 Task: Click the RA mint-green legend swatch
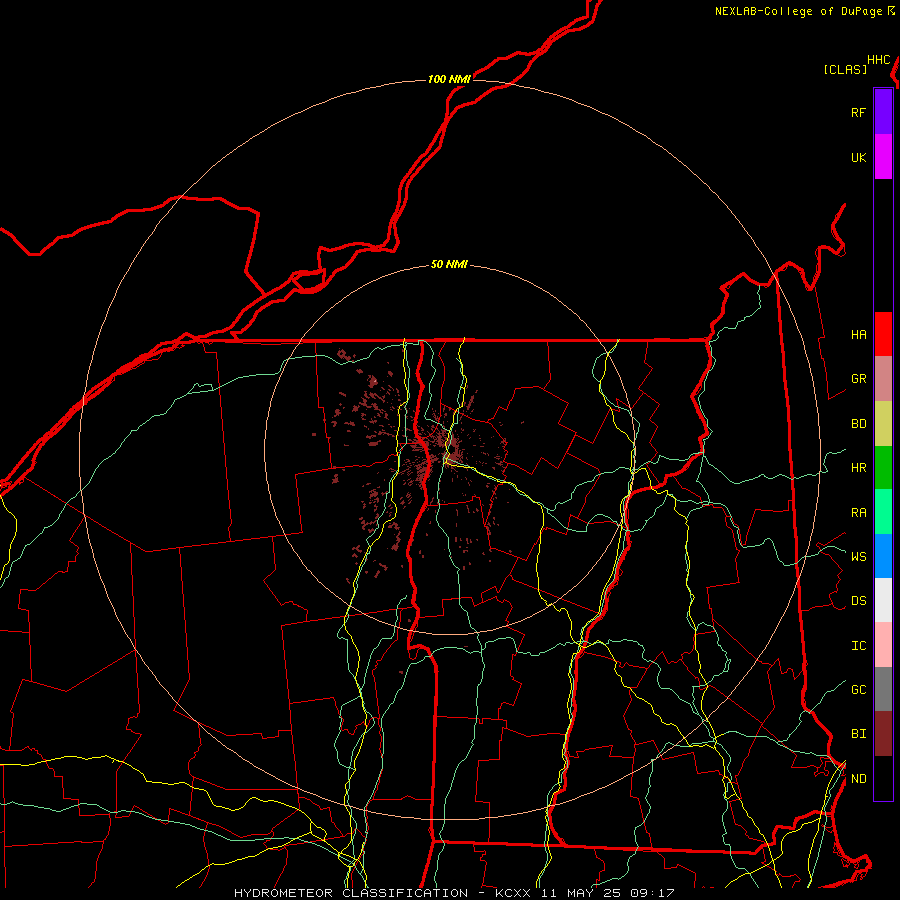(x=883, y=512)
